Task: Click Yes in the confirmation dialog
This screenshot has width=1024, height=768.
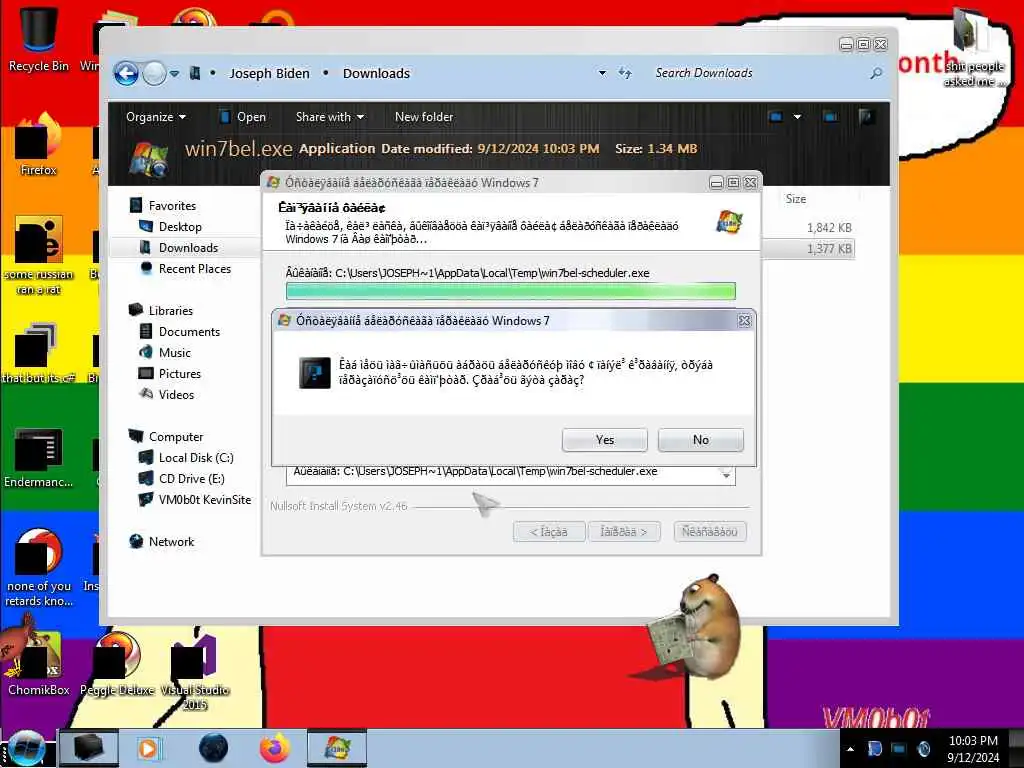Action: click(604, 440)
